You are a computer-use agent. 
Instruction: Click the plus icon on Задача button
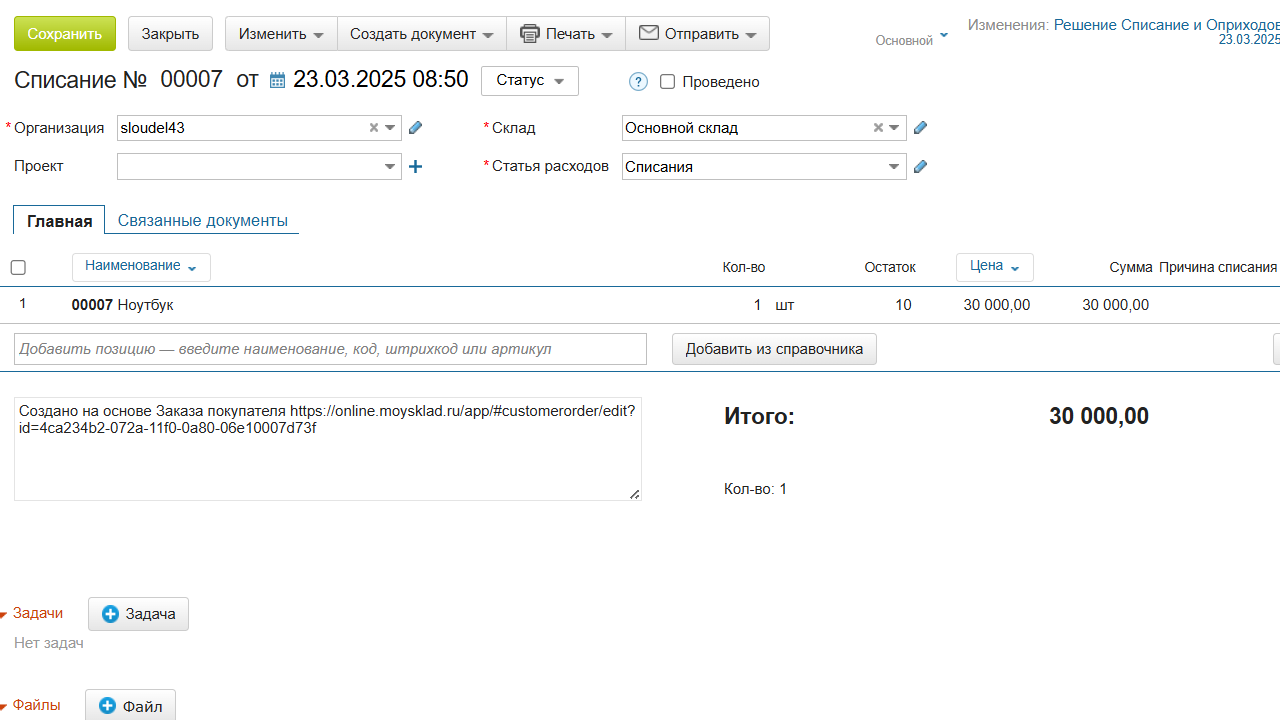(111, 614)
